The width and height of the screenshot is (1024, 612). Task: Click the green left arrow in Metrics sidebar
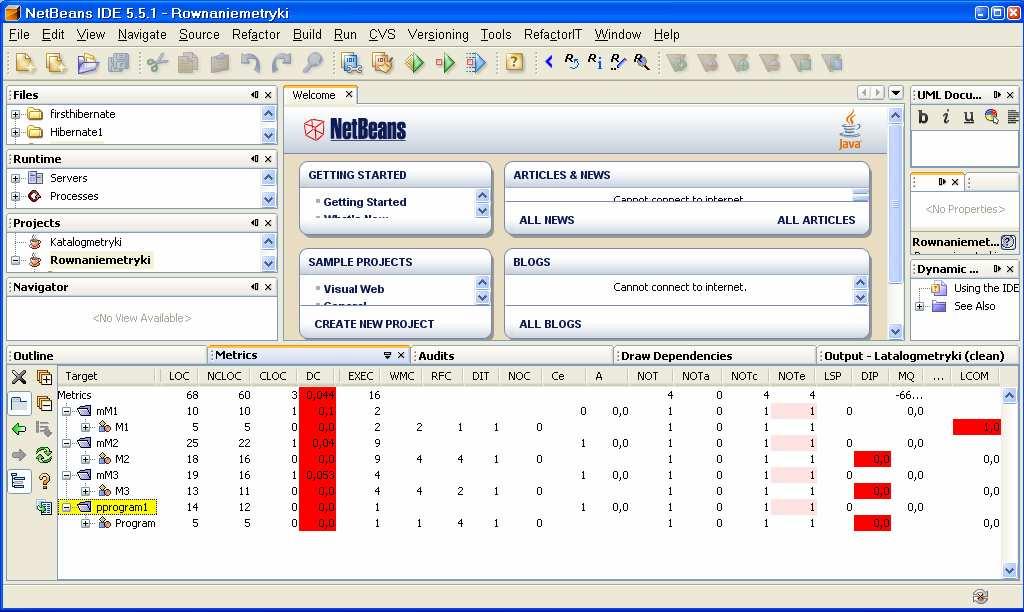[x=19, y=428]
